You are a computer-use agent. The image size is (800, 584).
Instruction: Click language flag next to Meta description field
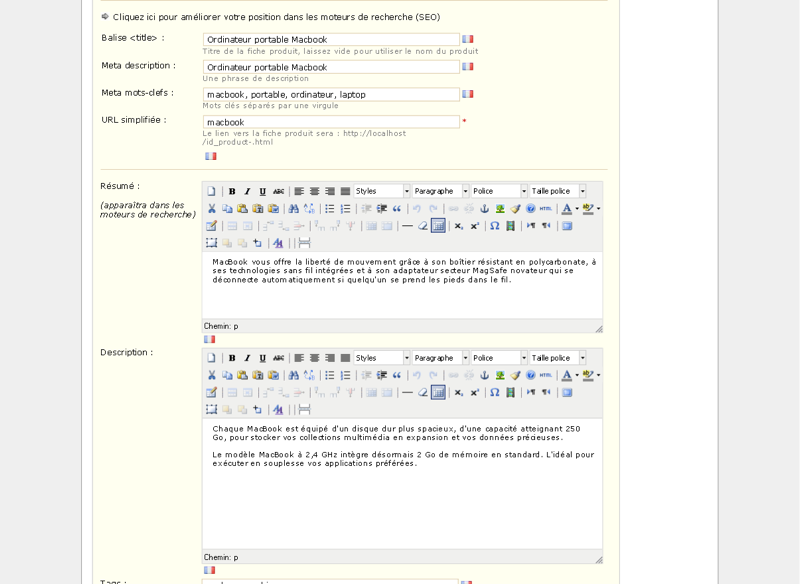468,66
